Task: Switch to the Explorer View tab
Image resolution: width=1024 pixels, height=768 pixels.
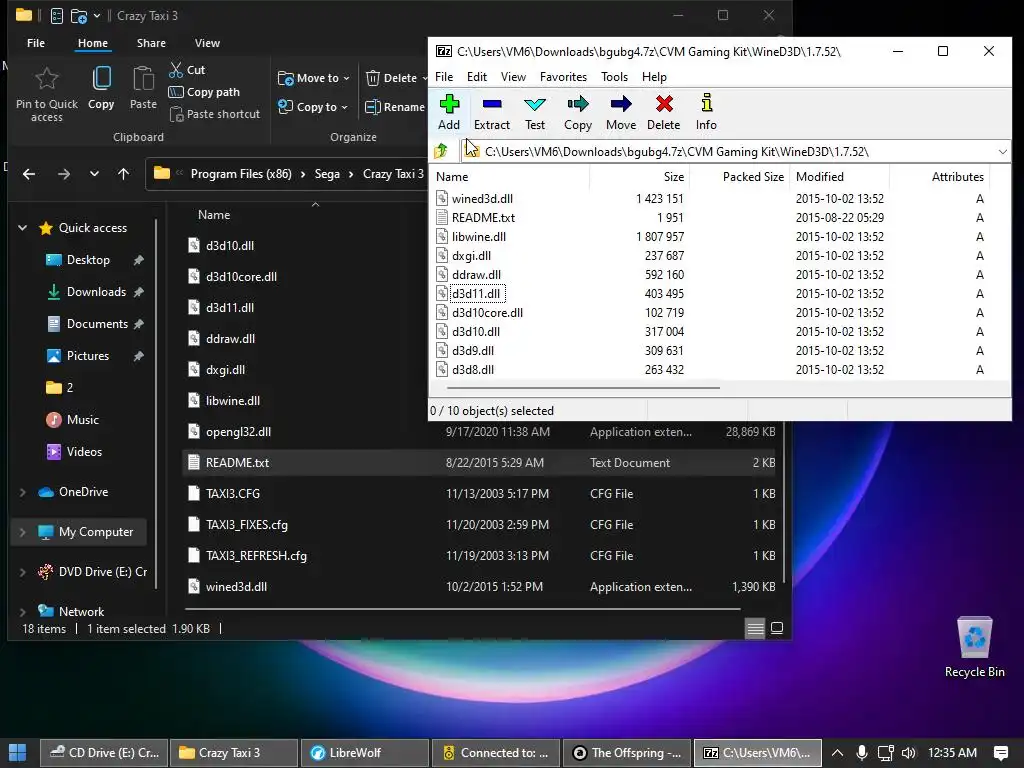Action: 207,43
